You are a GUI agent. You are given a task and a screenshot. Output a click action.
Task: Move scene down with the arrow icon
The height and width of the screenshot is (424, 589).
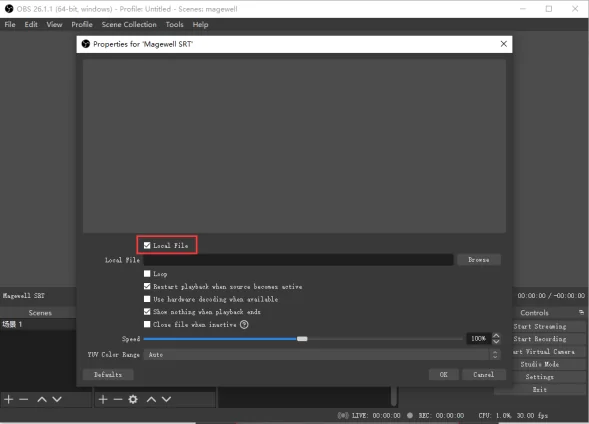click(x=57, y=399)
